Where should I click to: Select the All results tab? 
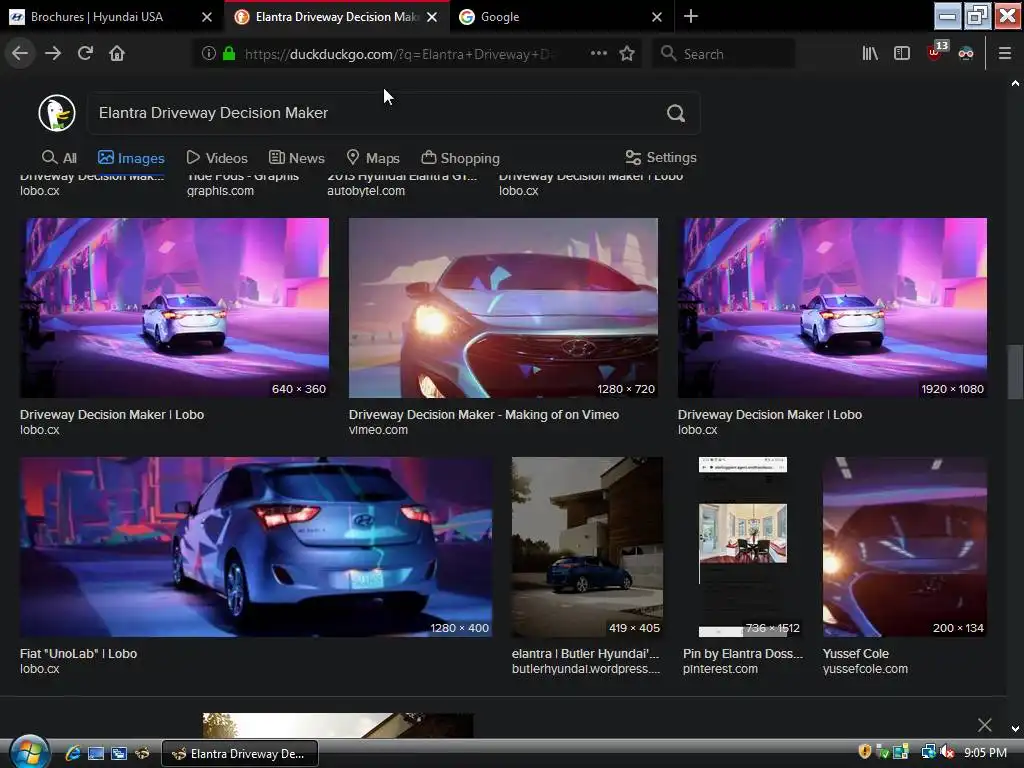pos(59,158)
